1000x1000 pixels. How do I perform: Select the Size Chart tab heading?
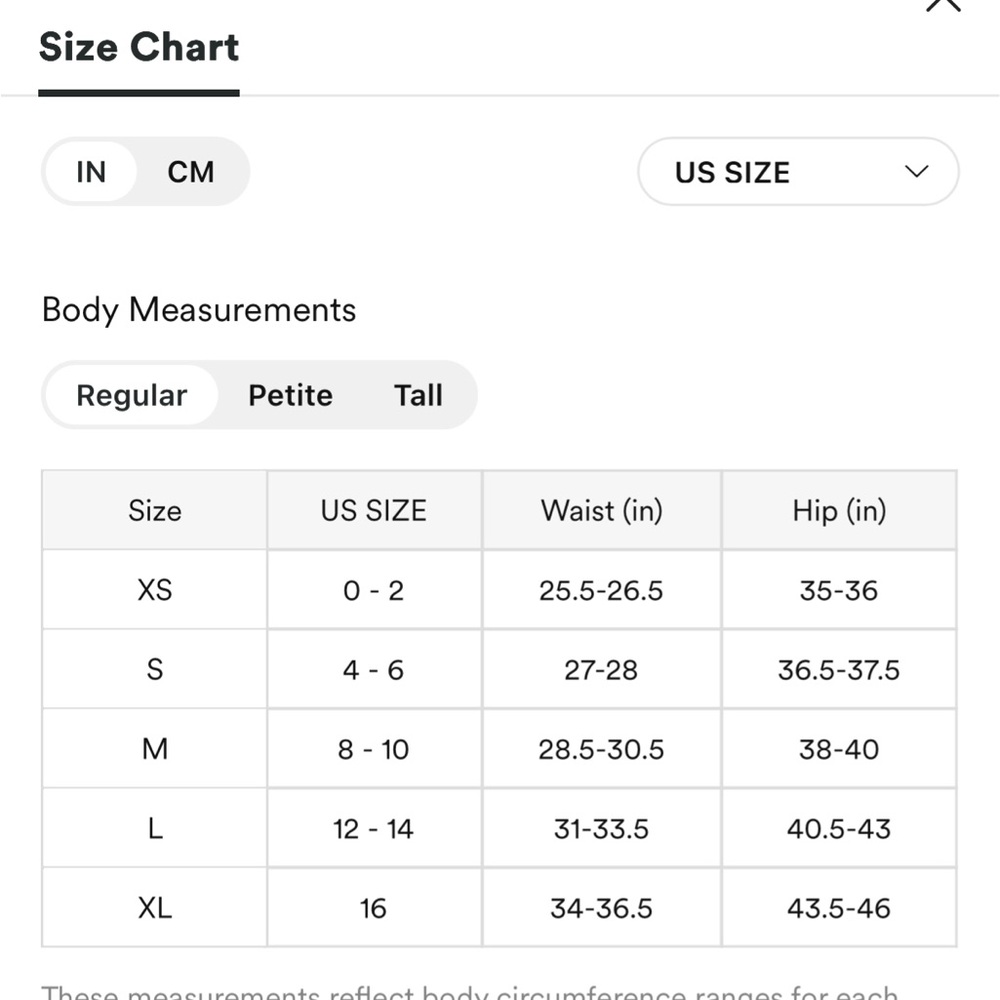pos(139,48)
